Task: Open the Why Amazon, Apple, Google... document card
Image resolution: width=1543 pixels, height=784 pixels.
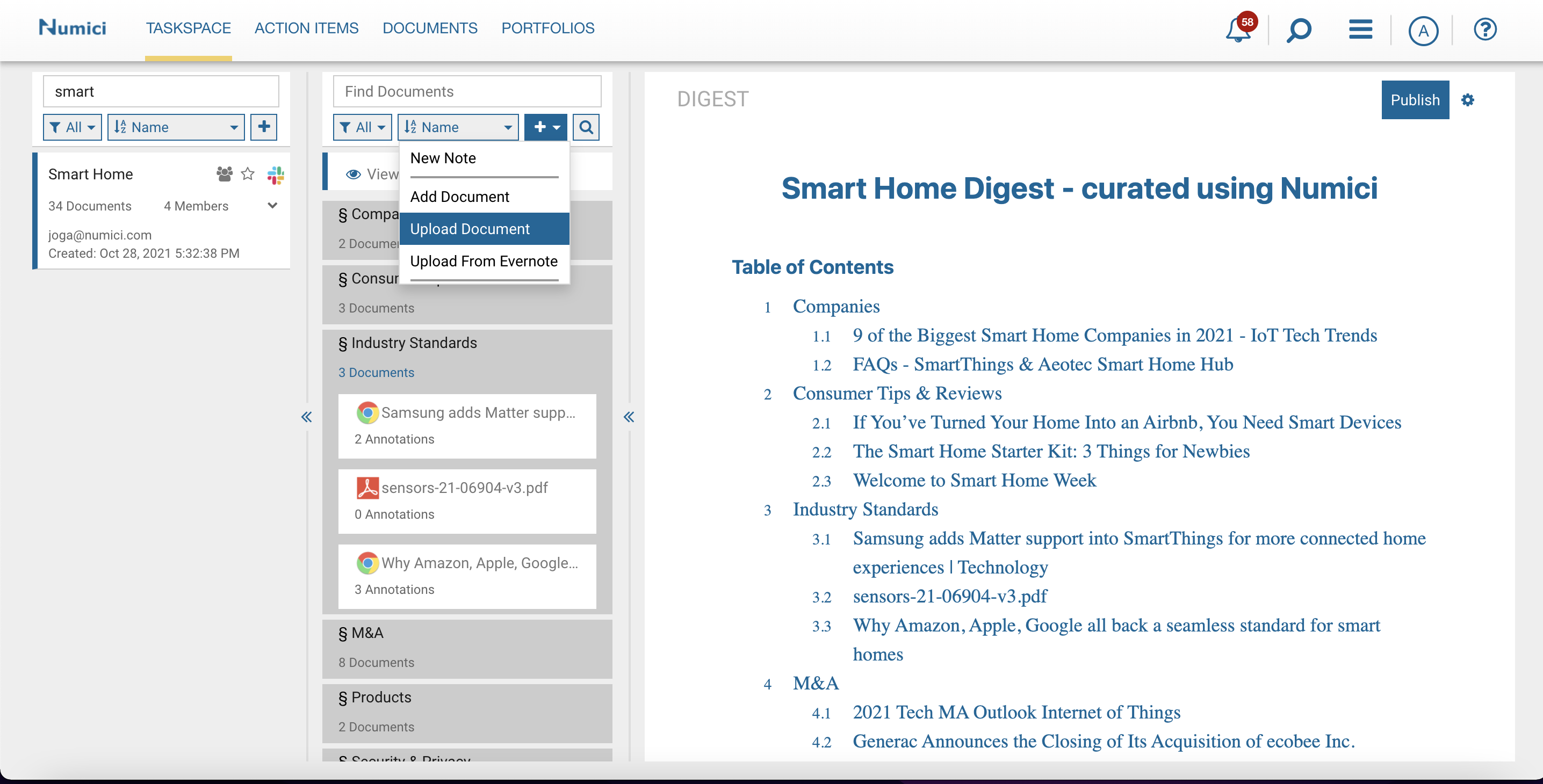Action: 467,576
